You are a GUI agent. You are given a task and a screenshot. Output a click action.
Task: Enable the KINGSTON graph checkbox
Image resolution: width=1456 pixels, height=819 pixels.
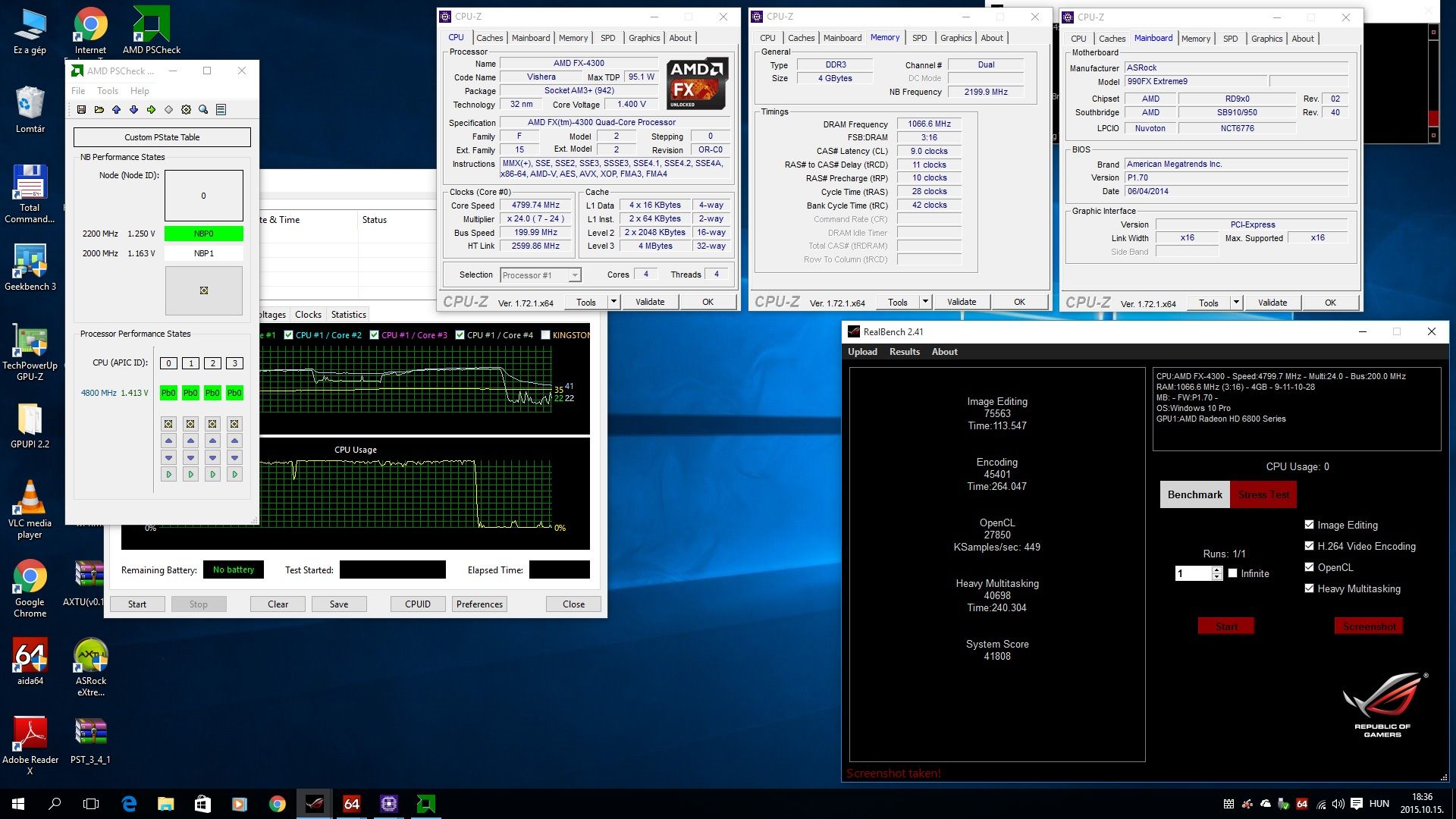545,335
